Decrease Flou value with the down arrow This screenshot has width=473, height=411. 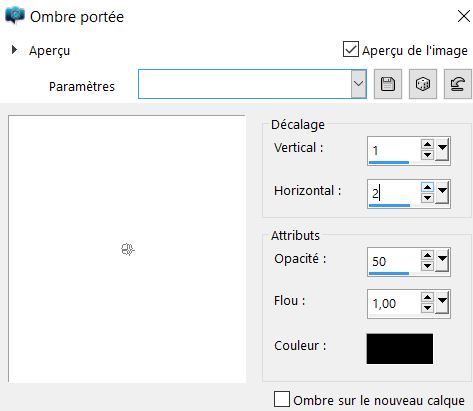(x=427, y=308)
